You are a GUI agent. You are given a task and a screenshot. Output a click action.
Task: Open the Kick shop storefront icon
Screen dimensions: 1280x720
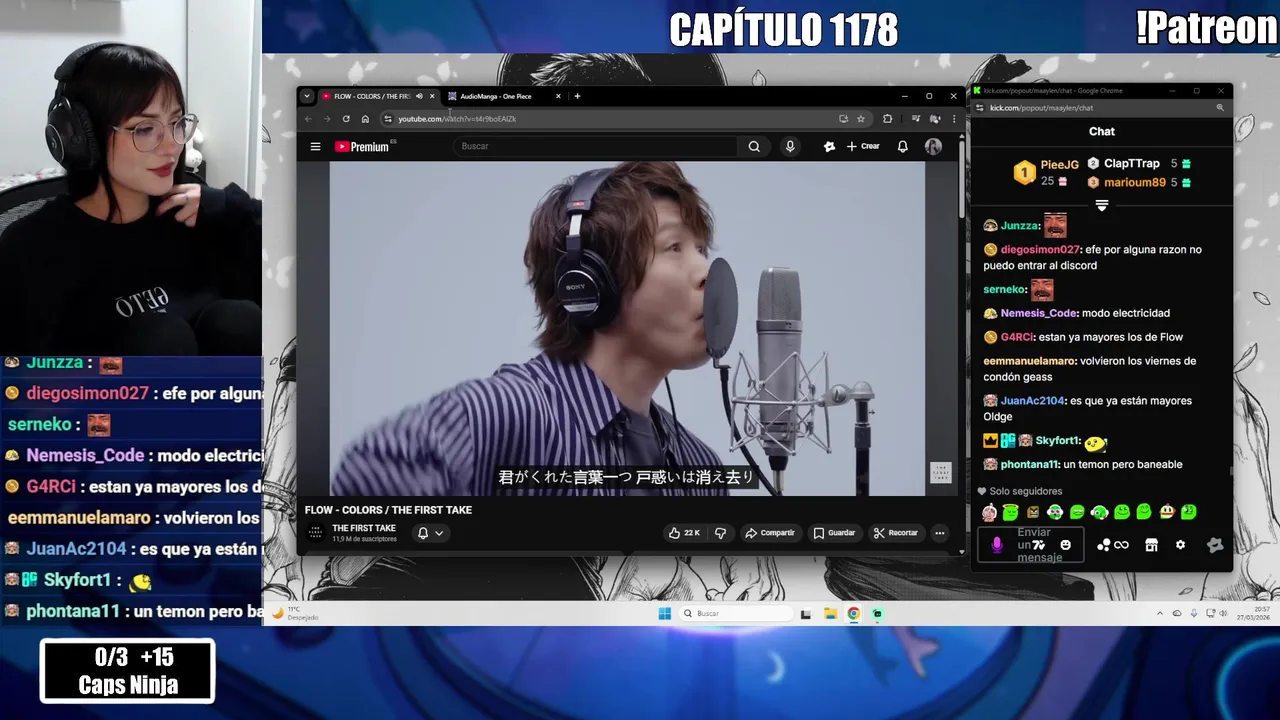[x=1151, y=545]
